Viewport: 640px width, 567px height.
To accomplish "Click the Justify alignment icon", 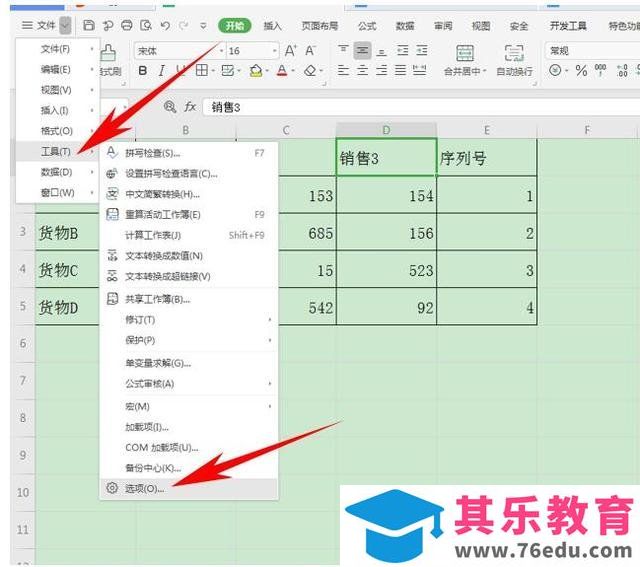I will tap(400, 70).
